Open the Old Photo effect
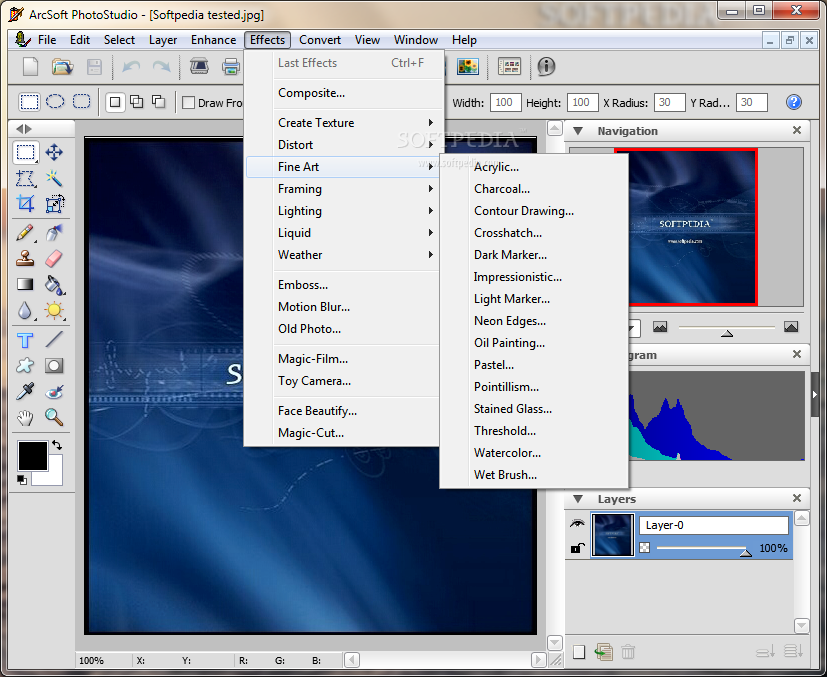 pyautogui.click(x=342, y=329)
